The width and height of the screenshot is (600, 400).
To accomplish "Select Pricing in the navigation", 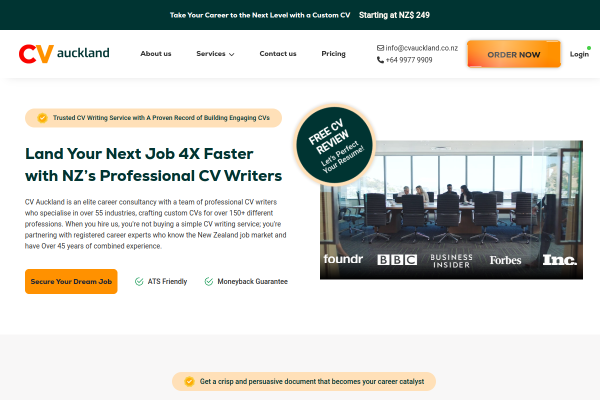I will pyautogui.click(x=333, y=54).
